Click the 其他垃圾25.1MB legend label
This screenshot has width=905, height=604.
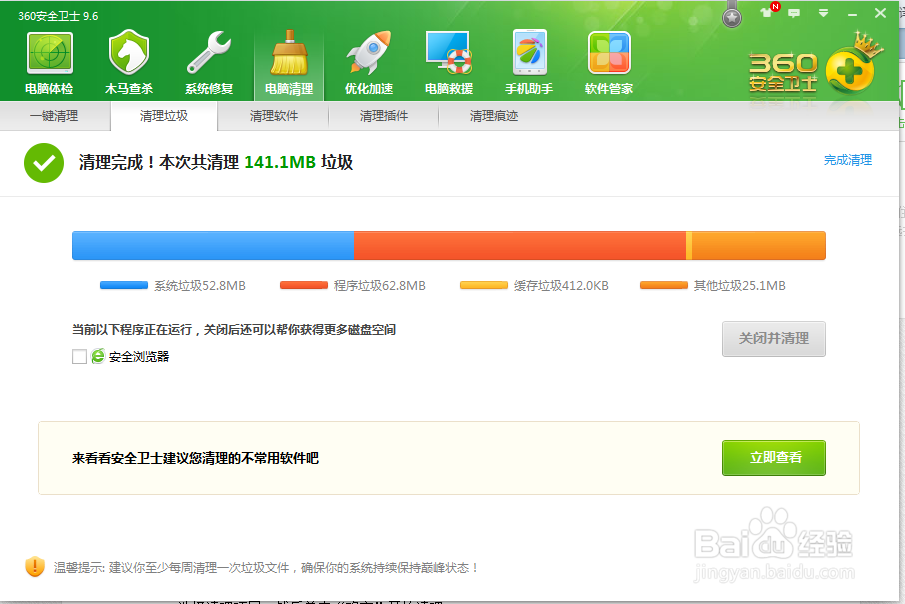click(x=739, y=286)
